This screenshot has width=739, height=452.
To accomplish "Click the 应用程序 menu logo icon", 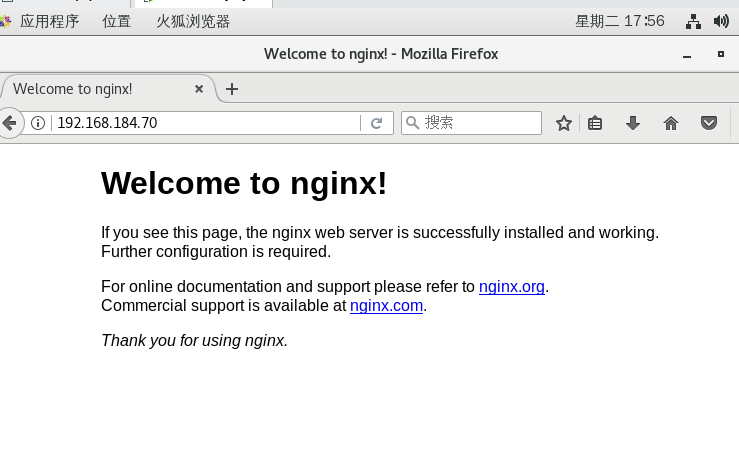I will 5,21.
